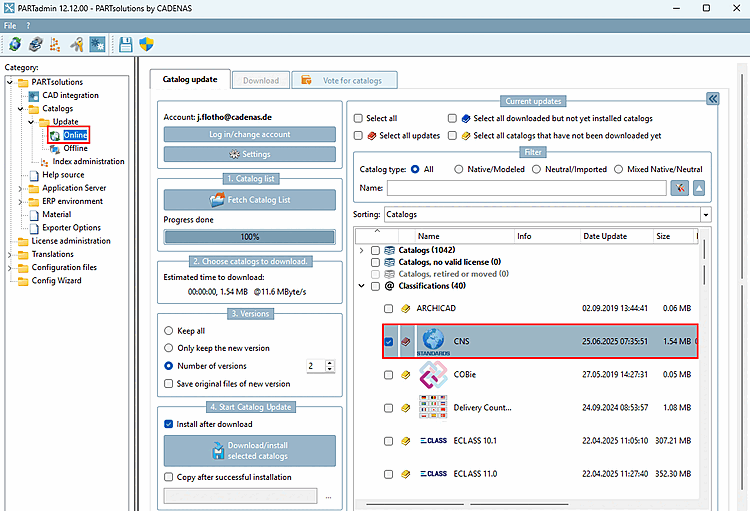750x511 pixels.
Task: Choose the Mixed Native/Neutral catalog type
Action: point(618,169)
